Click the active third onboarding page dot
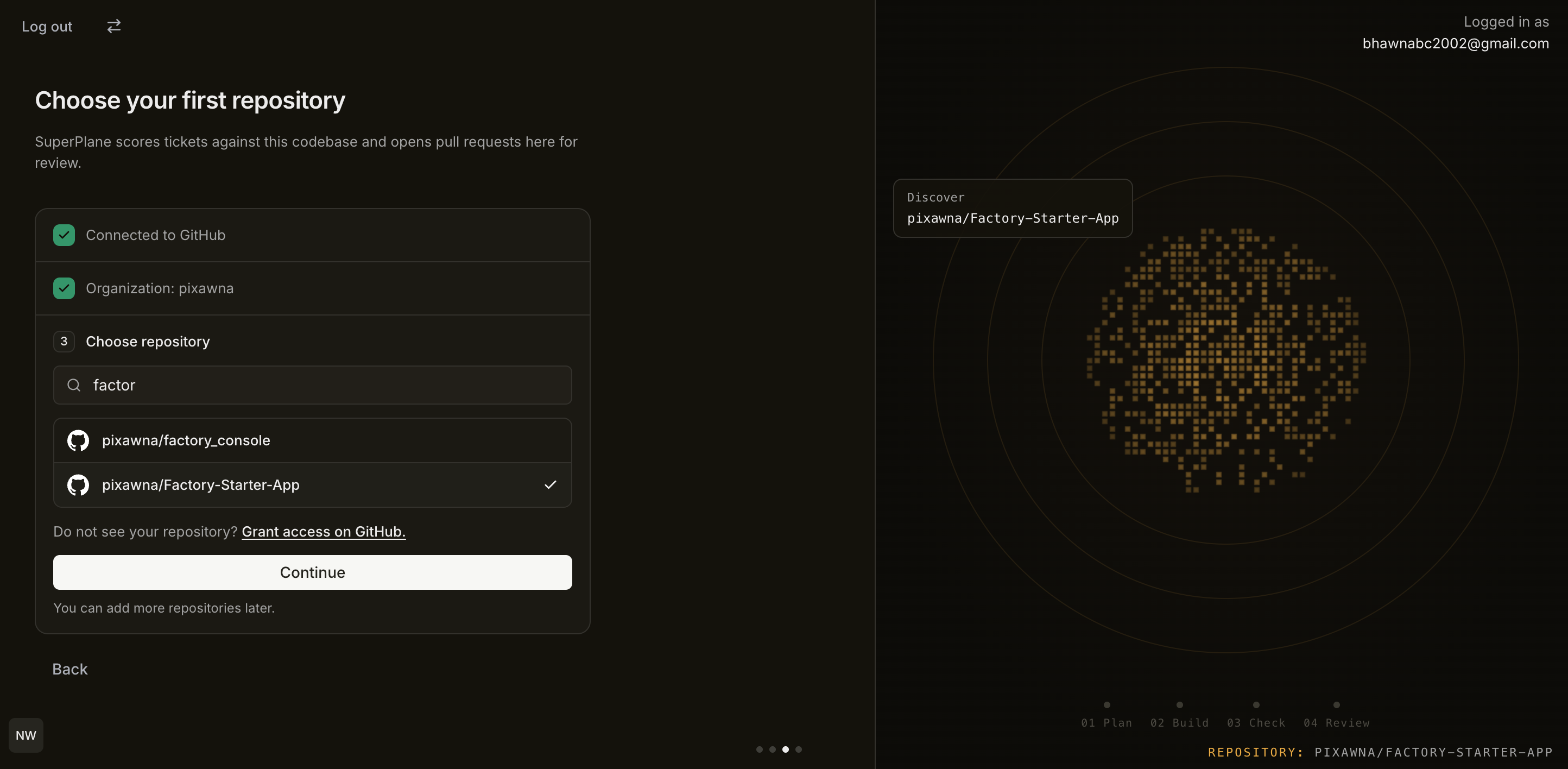 (785, 749)
